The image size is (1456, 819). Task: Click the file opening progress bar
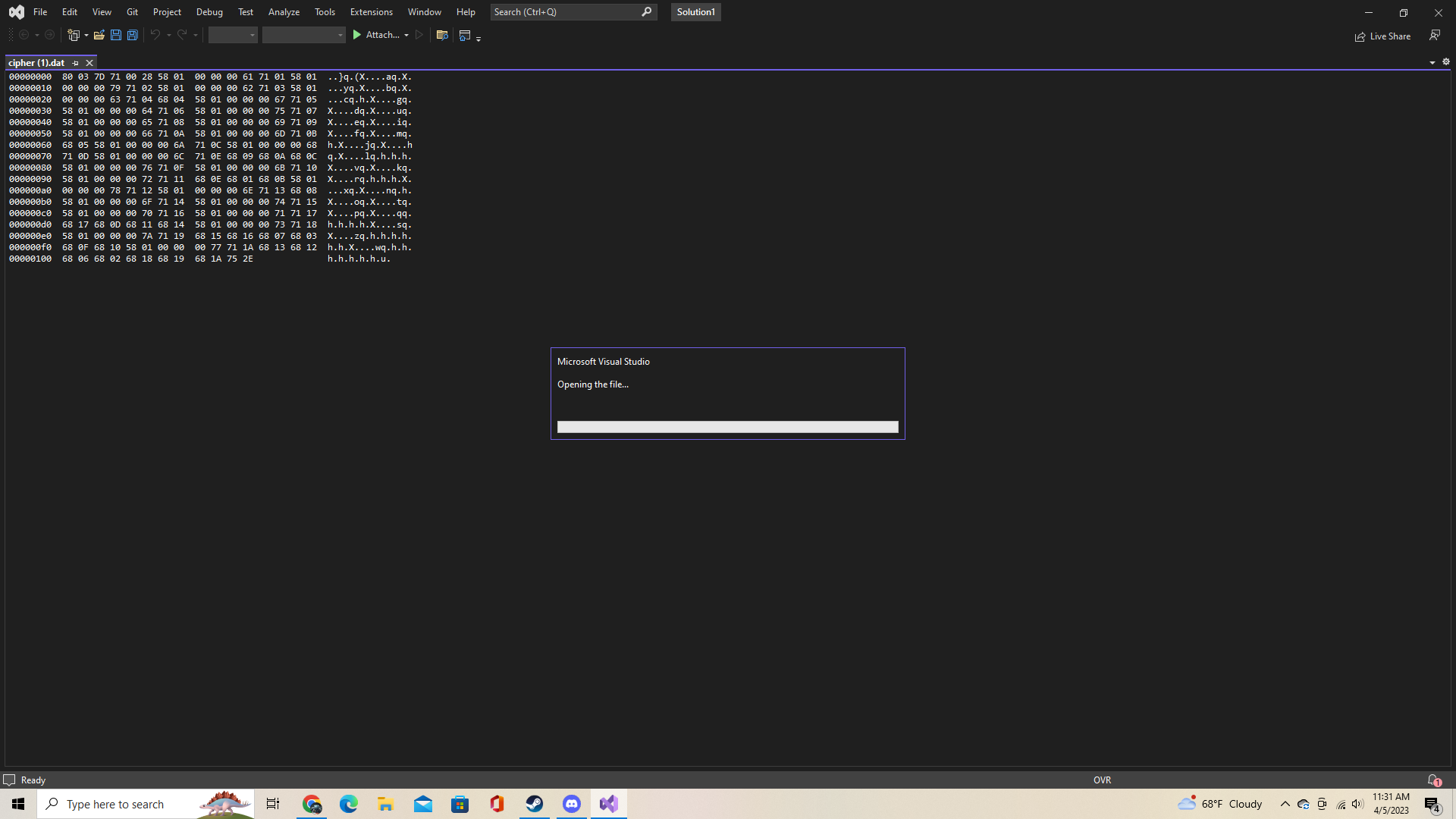coord(727,427)
